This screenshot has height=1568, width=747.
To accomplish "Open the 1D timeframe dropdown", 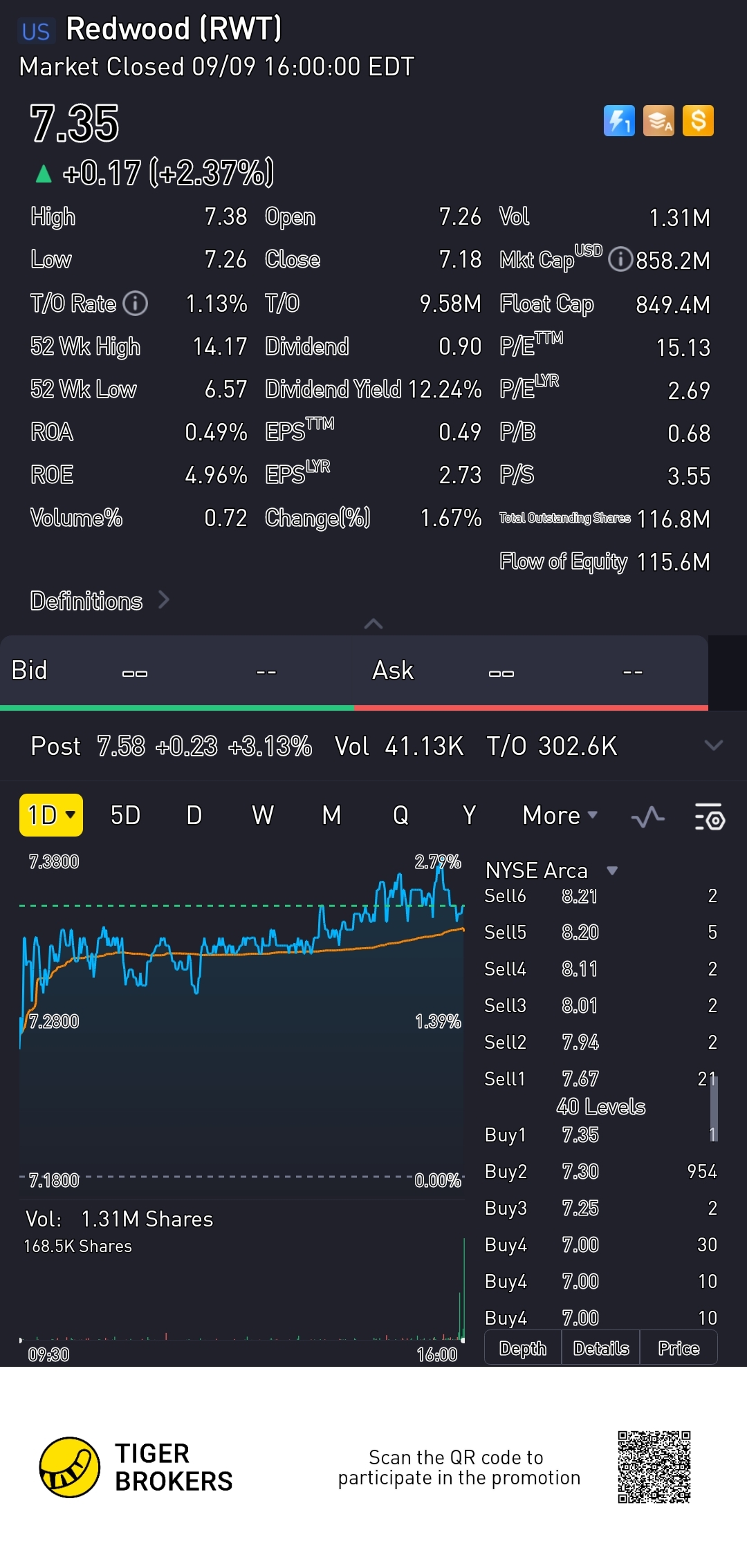I will (x=51, y=815).
